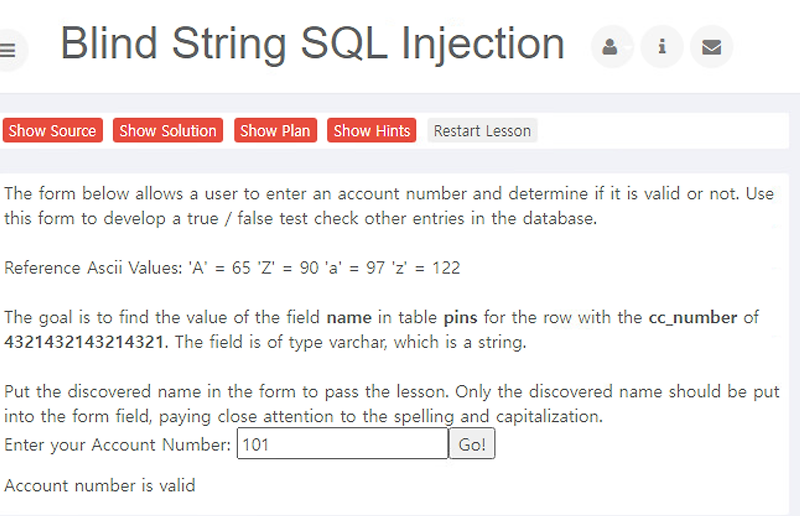This screenshot has height=516, width=800.
Task: Open the Show Plan button
Action: coord(275,131)
